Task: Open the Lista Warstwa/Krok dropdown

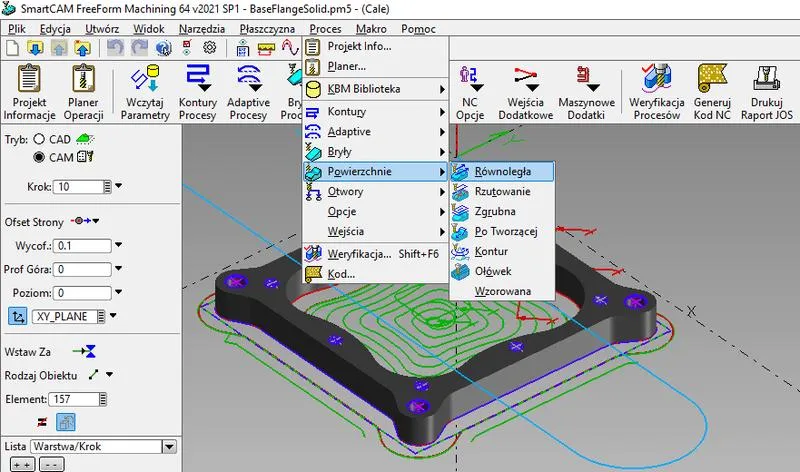Action: (168, 446)
